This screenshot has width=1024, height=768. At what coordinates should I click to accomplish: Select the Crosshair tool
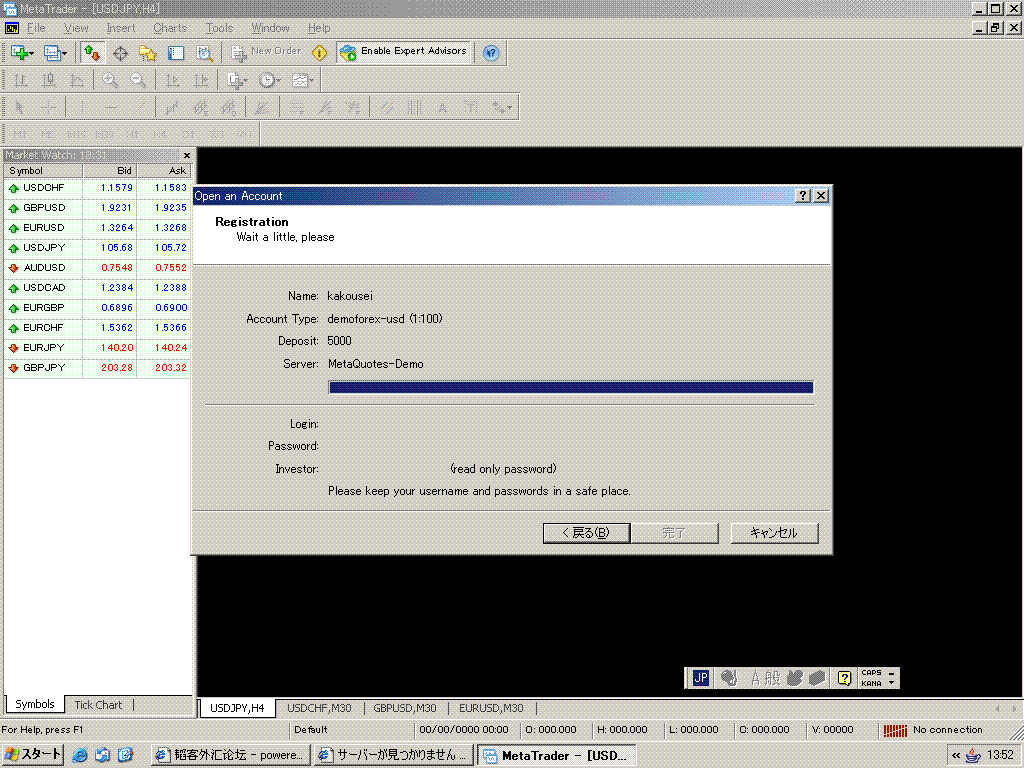pyautogui.click(x=48, y=108)
